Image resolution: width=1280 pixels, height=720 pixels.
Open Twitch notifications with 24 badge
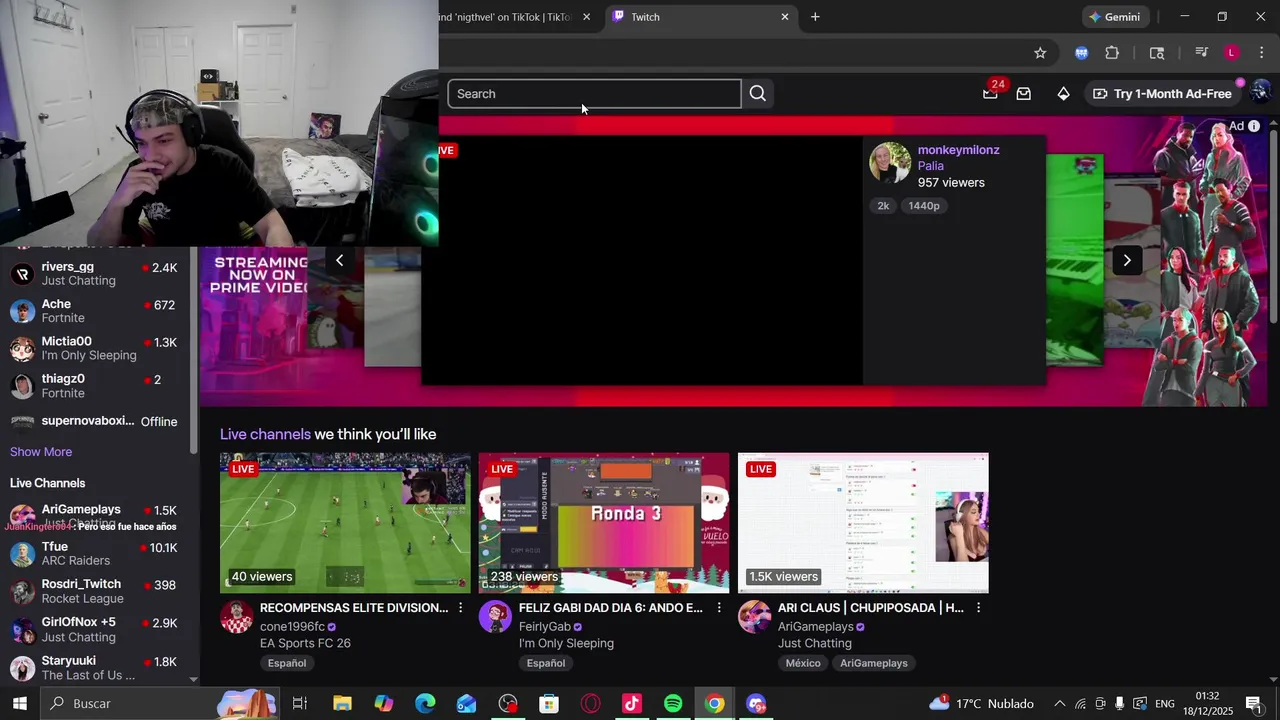coord(991,92)
